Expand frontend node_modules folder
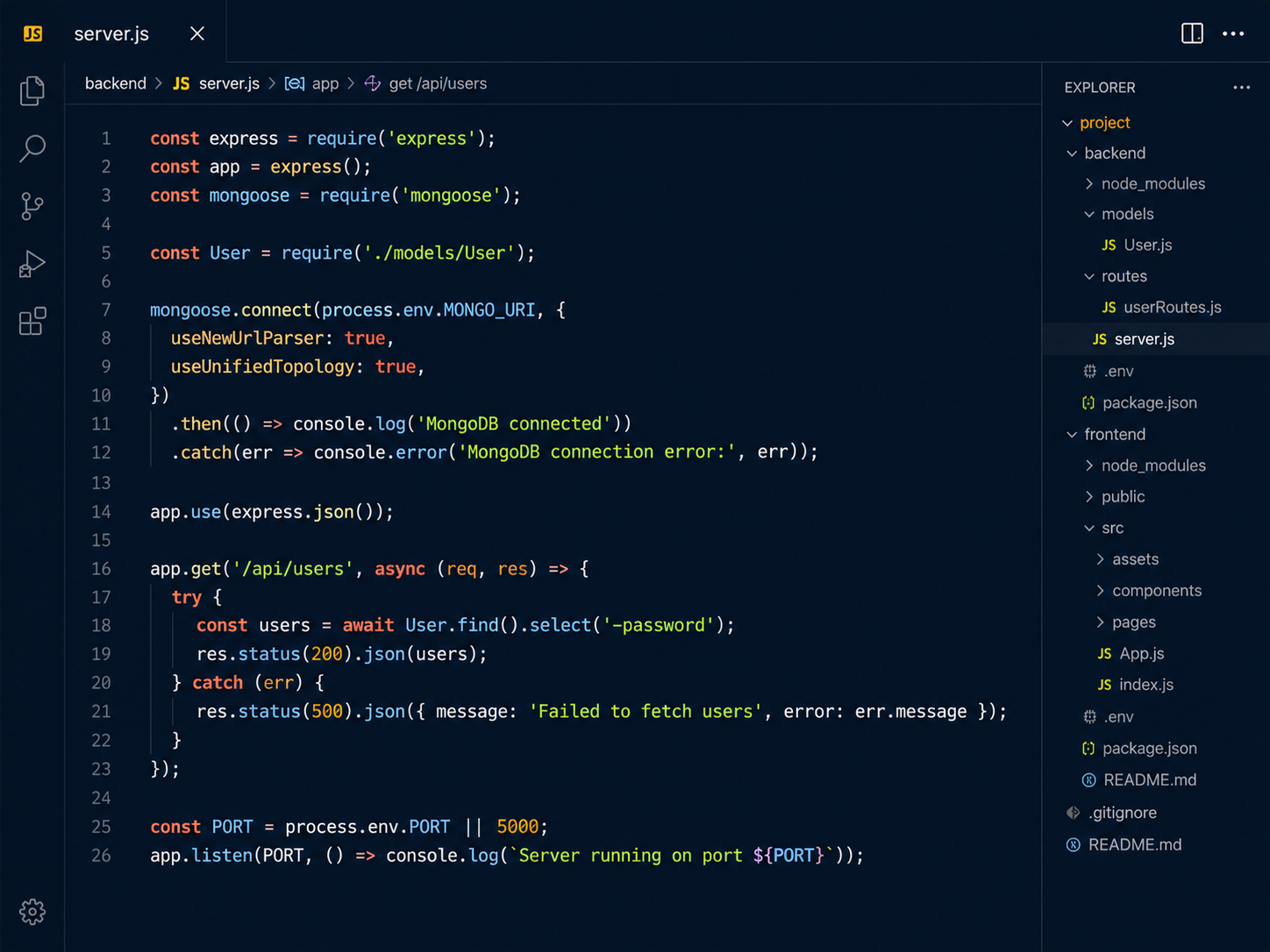Viewport: 1270px width, 952px height. (1089, 465)
